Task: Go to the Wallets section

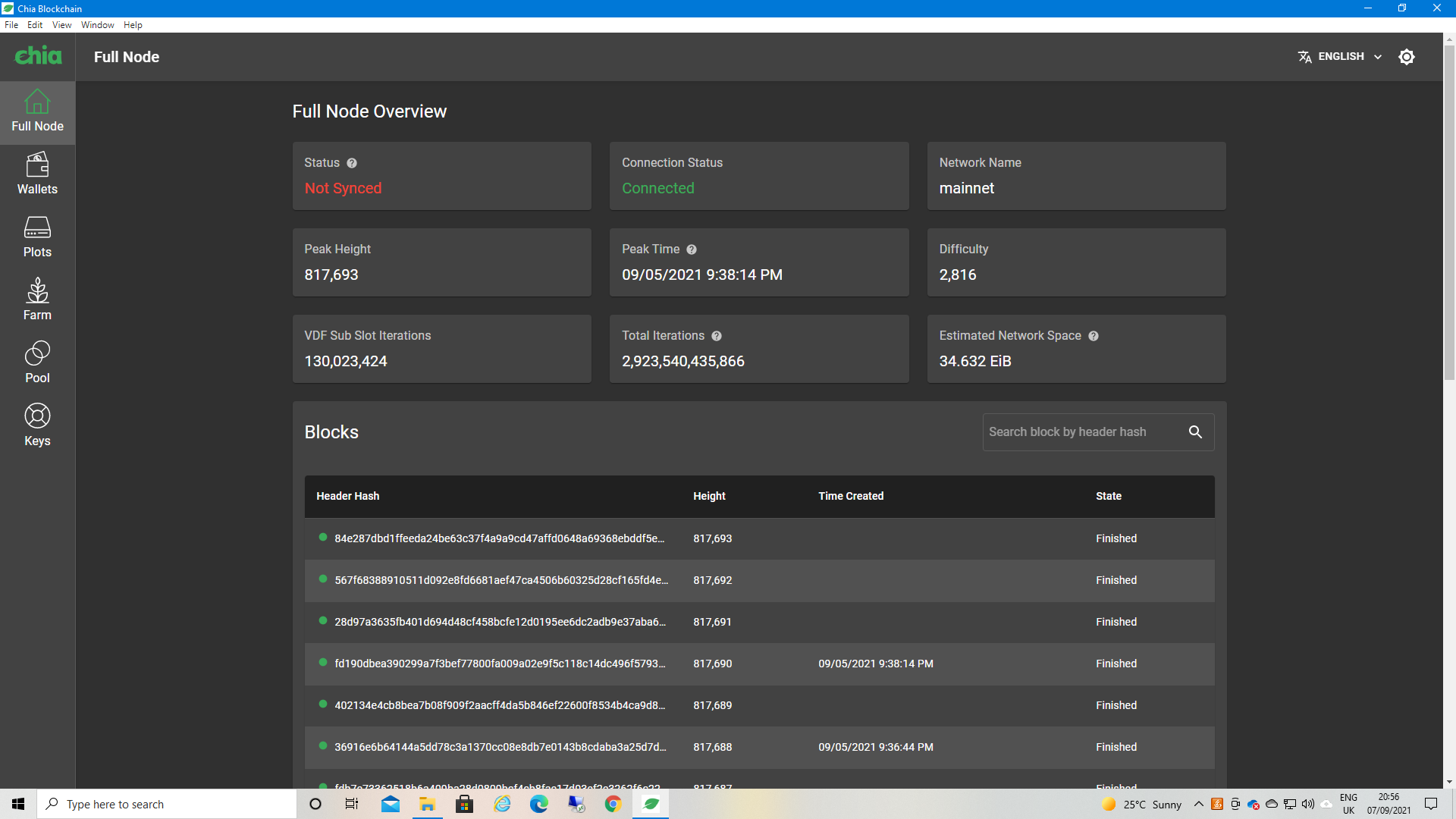Action: tap(37, 175)
